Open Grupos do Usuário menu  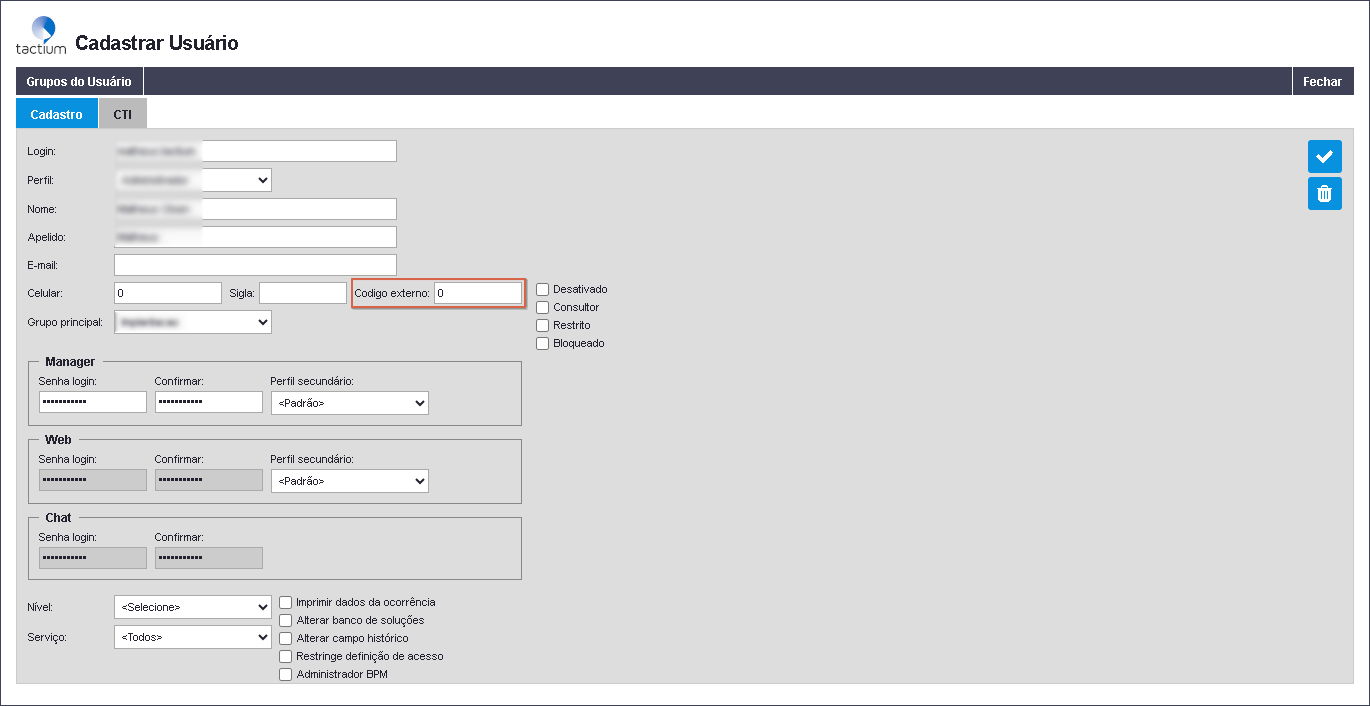[79, 81]
